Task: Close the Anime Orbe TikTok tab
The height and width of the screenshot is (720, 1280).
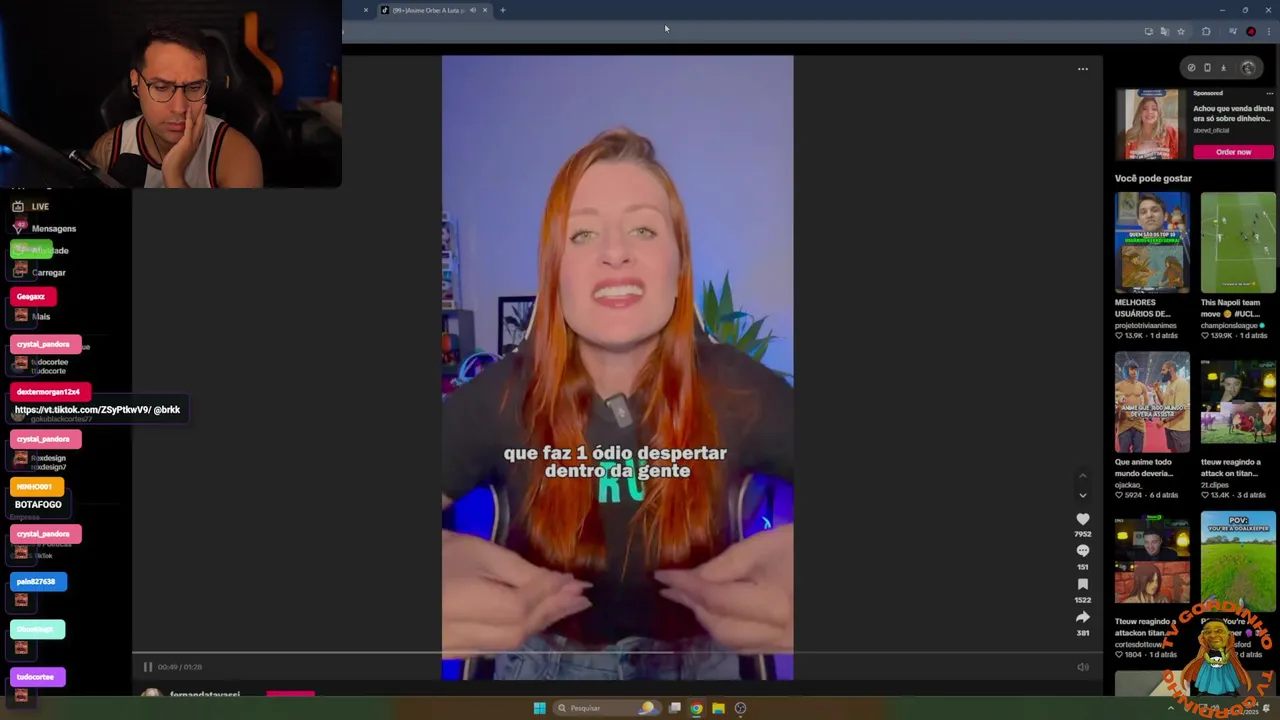Action: [x=485, y=10]
